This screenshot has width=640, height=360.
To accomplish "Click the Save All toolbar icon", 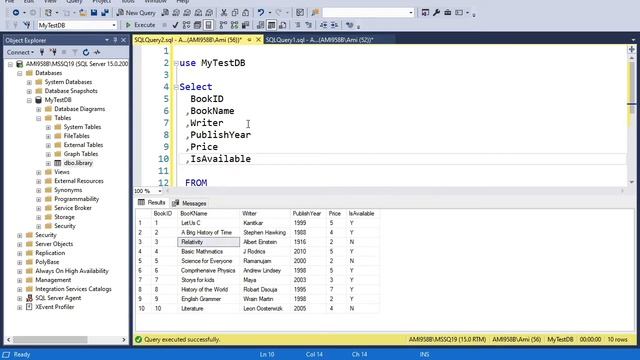I will 105,13.
